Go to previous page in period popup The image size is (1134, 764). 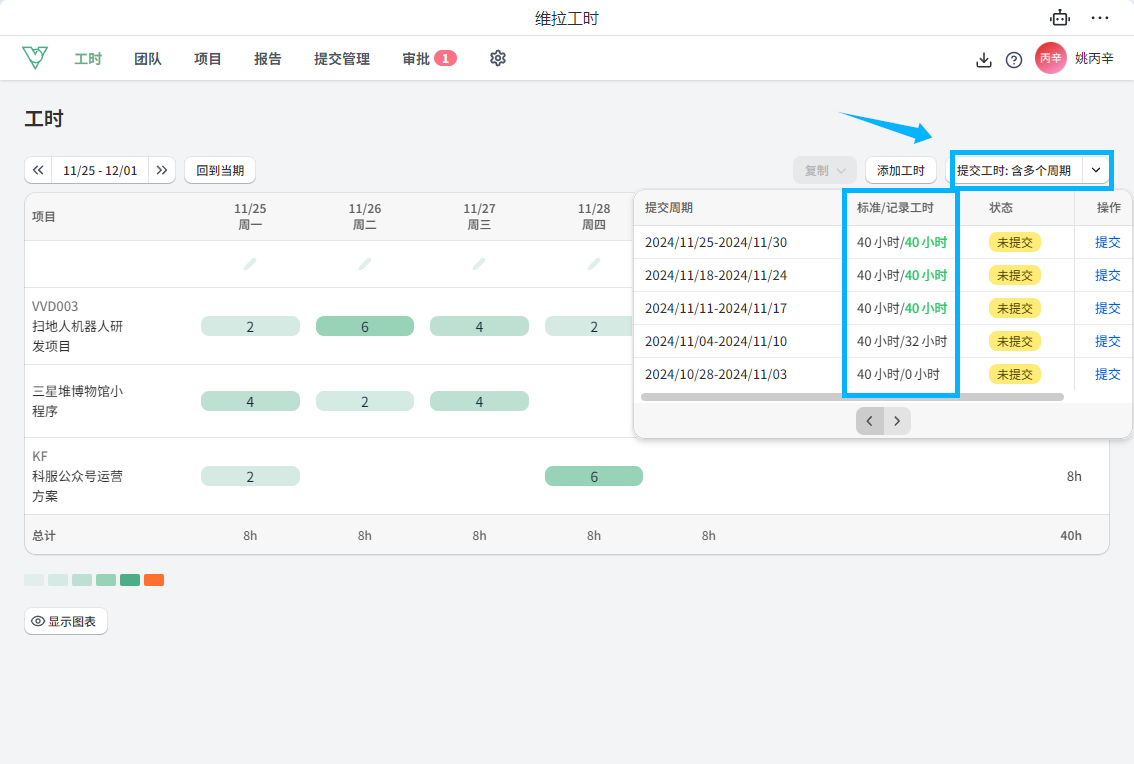(x=870, y=420)
